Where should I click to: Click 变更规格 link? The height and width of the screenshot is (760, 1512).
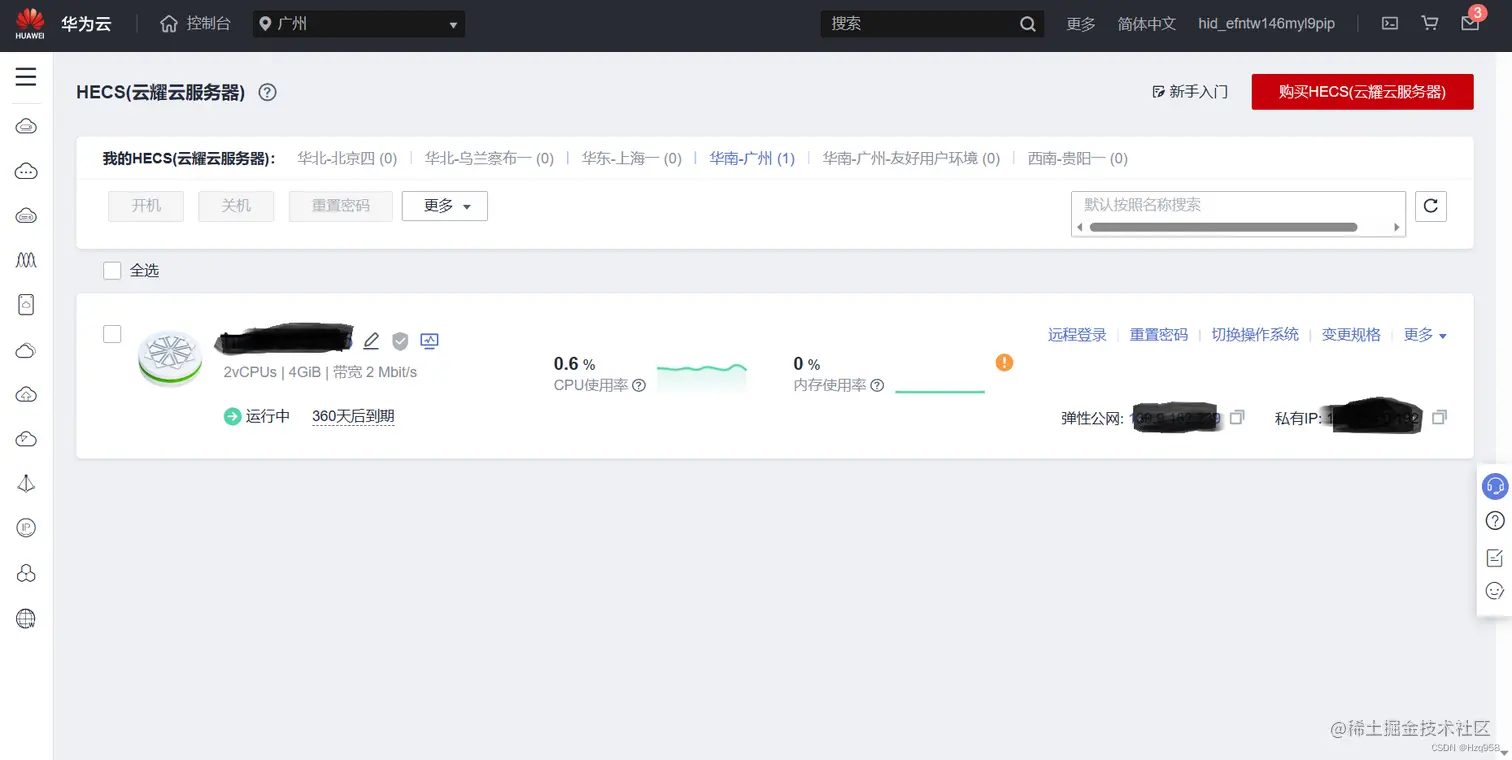pyautogui.click(x=1351, y=335)
